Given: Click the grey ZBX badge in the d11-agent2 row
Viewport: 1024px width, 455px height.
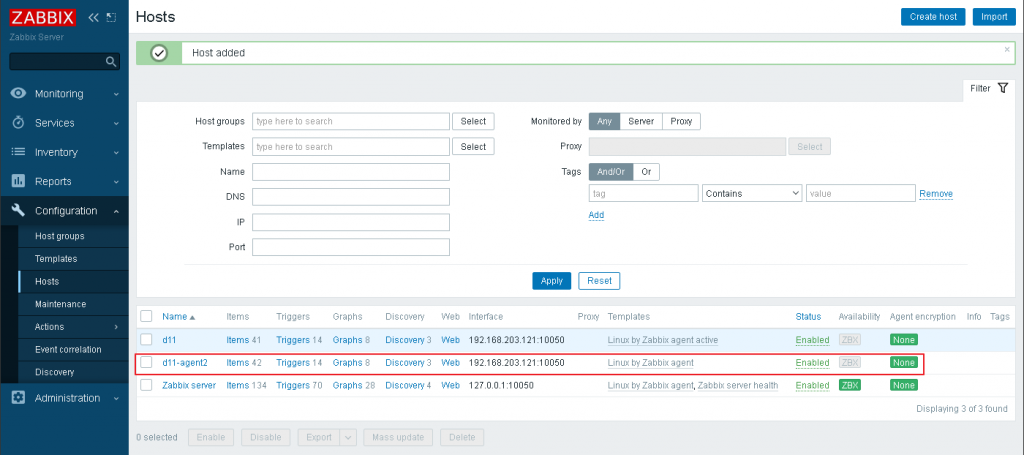Looking at the screenshot, I should pos(850,362).
